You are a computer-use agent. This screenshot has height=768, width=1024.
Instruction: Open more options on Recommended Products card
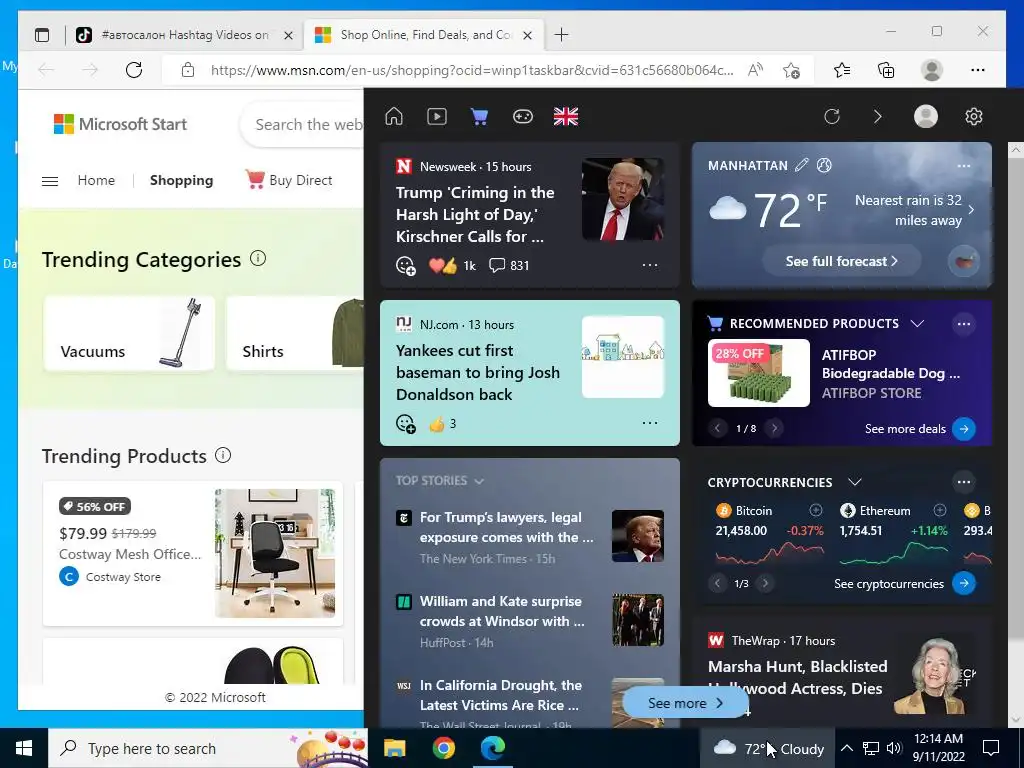point(964,324)
